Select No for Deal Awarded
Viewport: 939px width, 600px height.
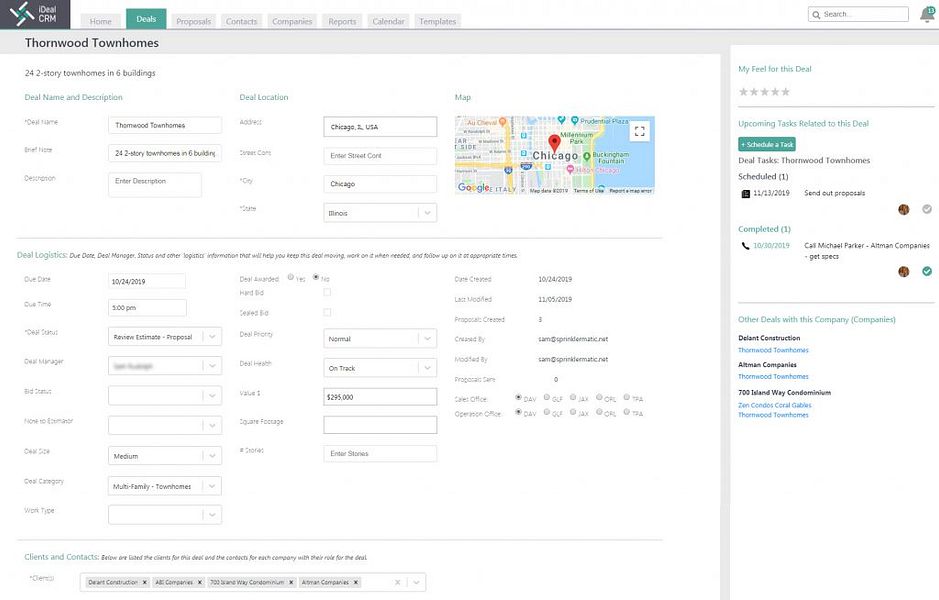(316, 277)
